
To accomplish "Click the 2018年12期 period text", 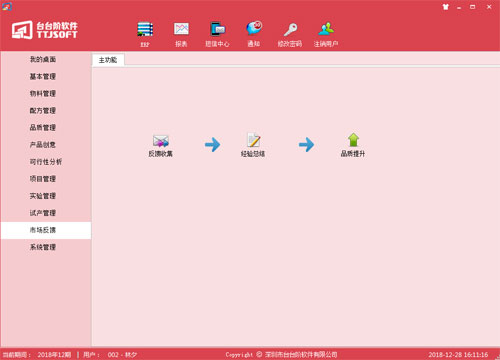I will [54, 355].
